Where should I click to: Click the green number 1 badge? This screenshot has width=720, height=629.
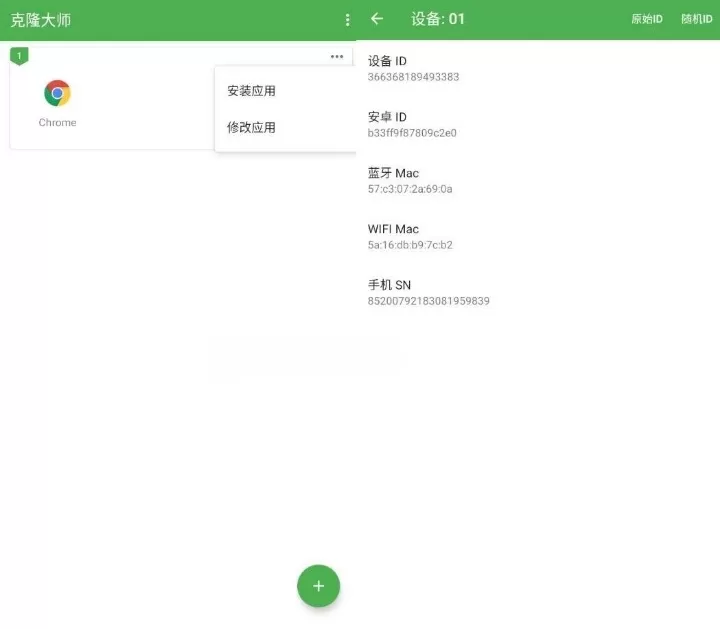click(19, 56)
